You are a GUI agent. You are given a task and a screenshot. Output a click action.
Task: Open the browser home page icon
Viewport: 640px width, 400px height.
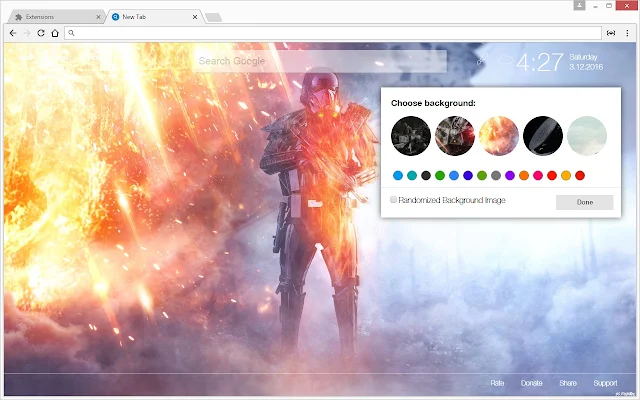coord(55,33)
